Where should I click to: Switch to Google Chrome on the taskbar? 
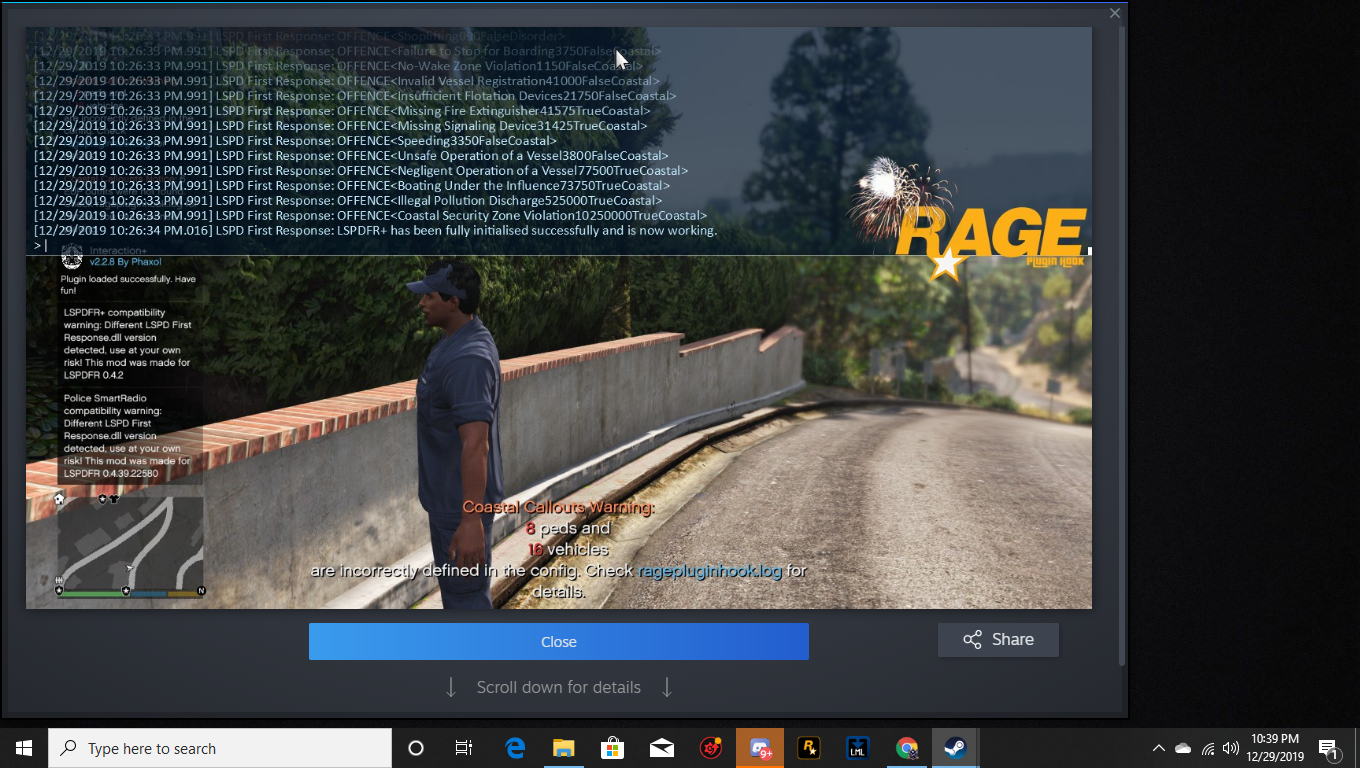point(907,748)
